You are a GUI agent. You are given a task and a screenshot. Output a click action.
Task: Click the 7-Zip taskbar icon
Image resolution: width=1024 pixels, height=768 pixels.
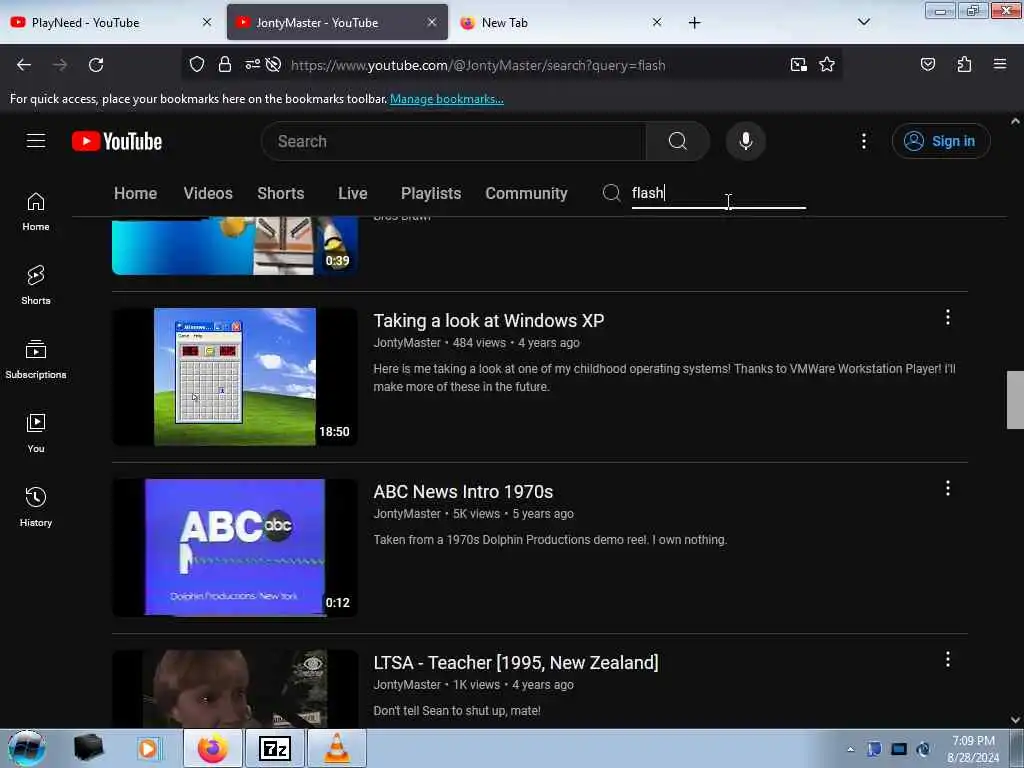[x=274, y=748]
